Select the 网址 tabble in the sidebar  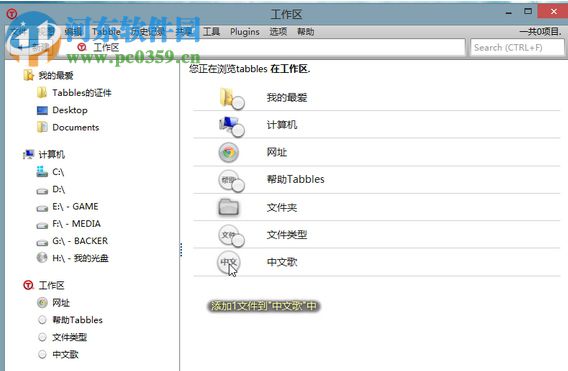(x=53, y=303)
